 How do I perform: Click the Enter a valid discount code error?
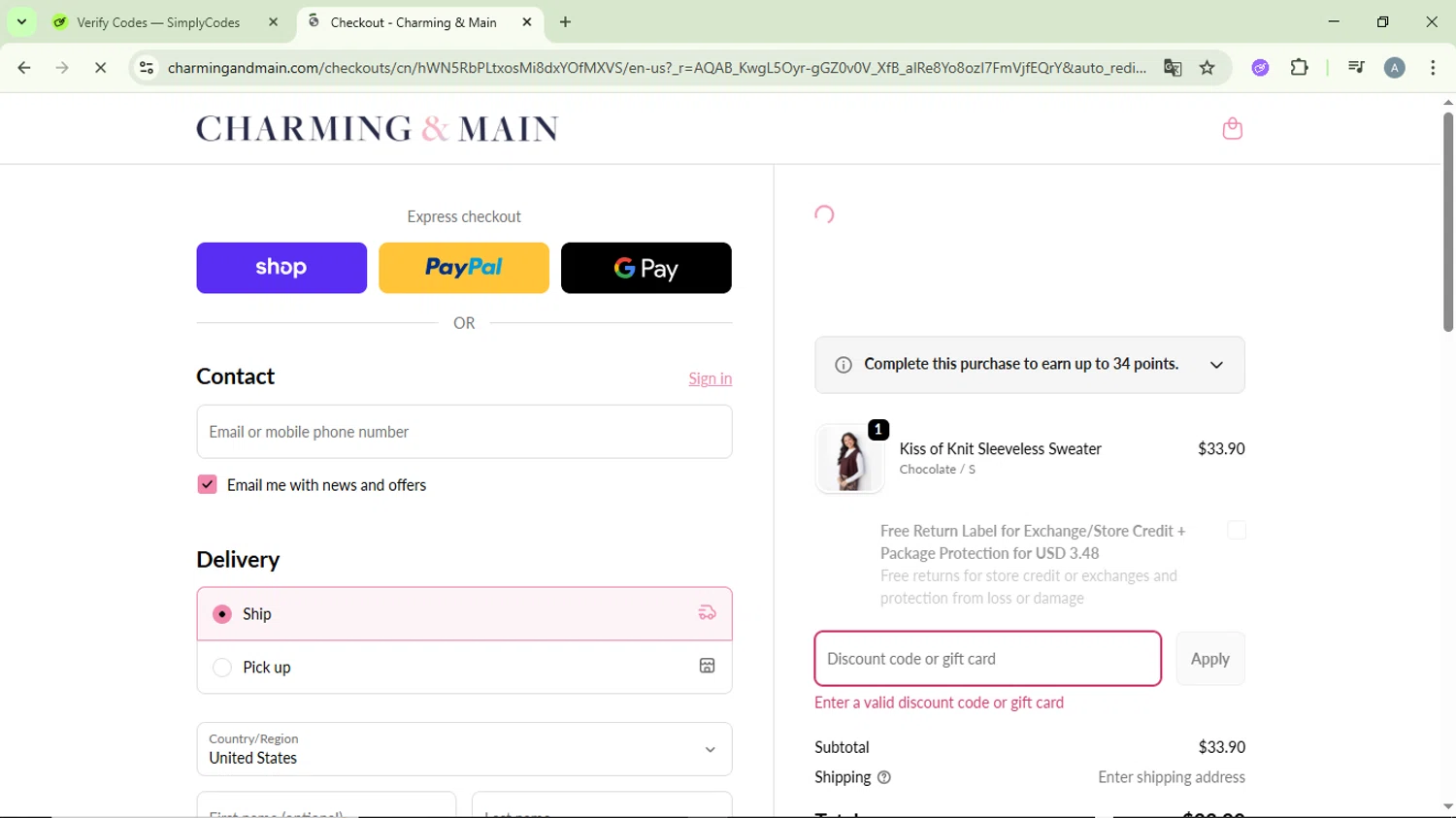click(x=939, y=703)
